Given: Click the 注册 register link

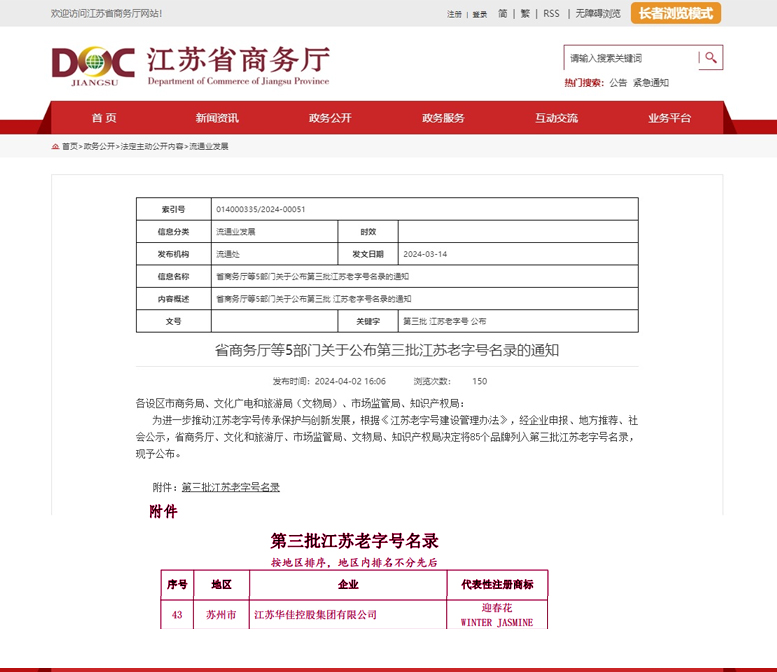Looking at the screenshot, I should point(455,14).
